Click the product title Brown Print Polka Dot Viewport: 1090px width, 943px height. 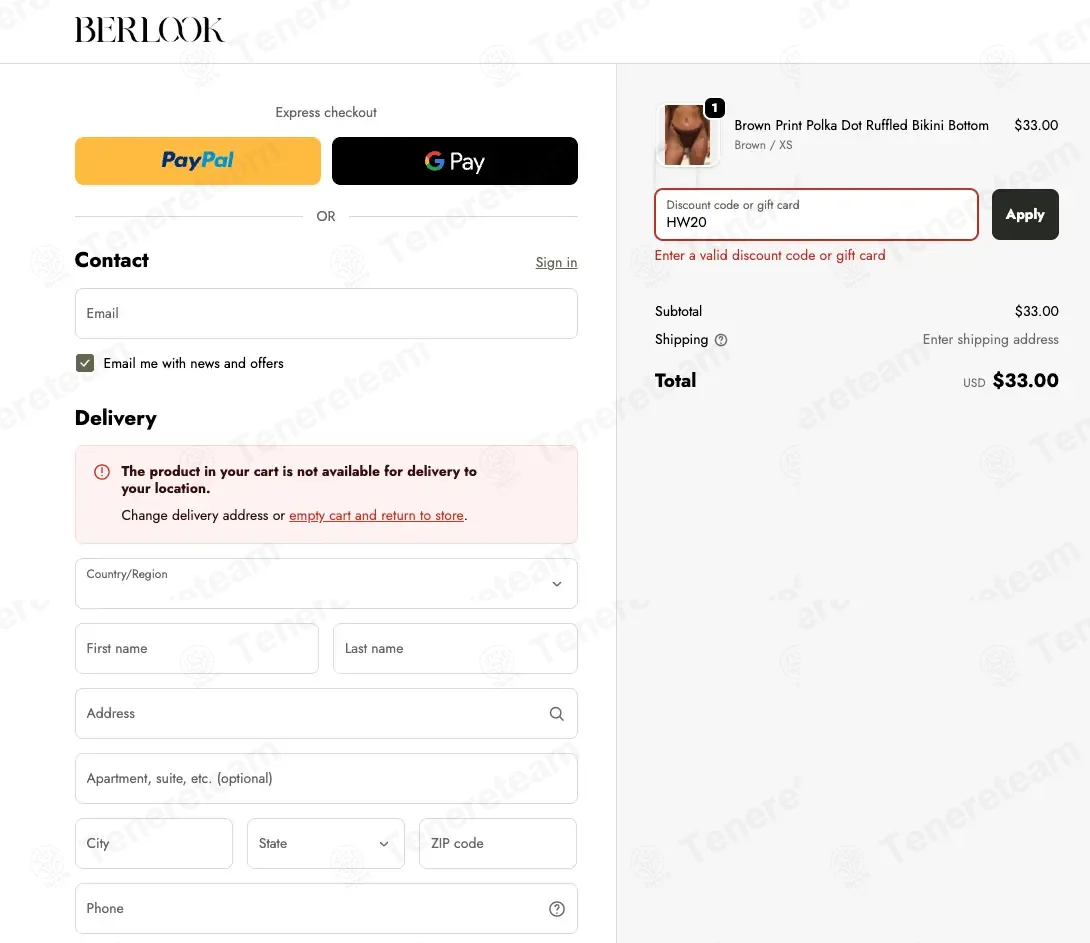pos(861,125)
